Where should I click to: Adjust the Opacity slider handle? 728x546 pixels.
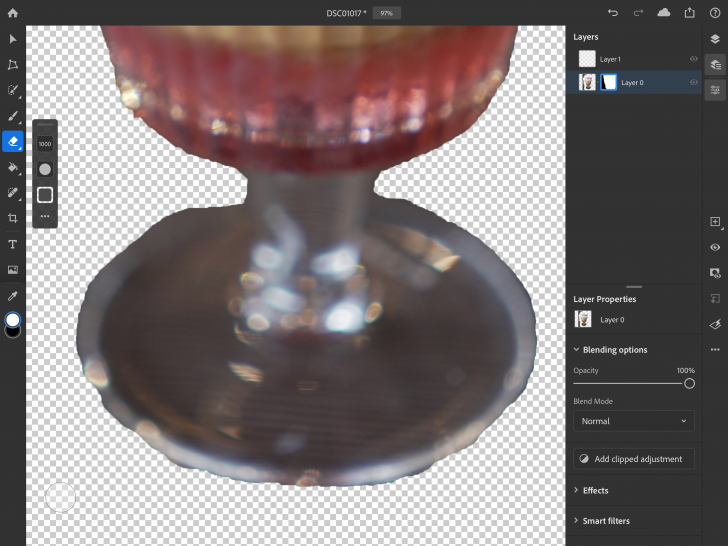pyautogui.click(x=689, y=384)
